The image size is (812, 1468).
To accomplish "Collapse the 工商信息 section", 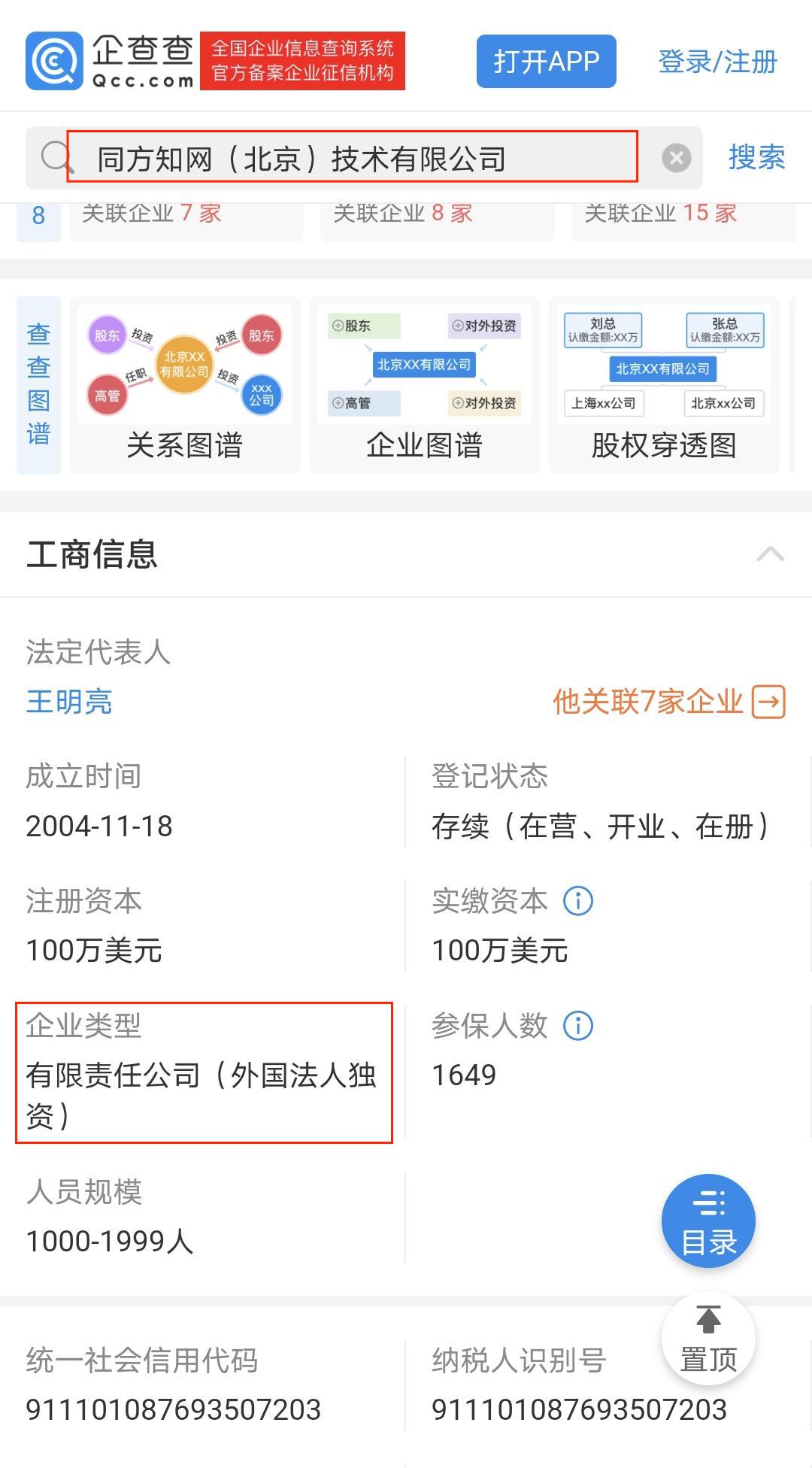I will 770,554.
